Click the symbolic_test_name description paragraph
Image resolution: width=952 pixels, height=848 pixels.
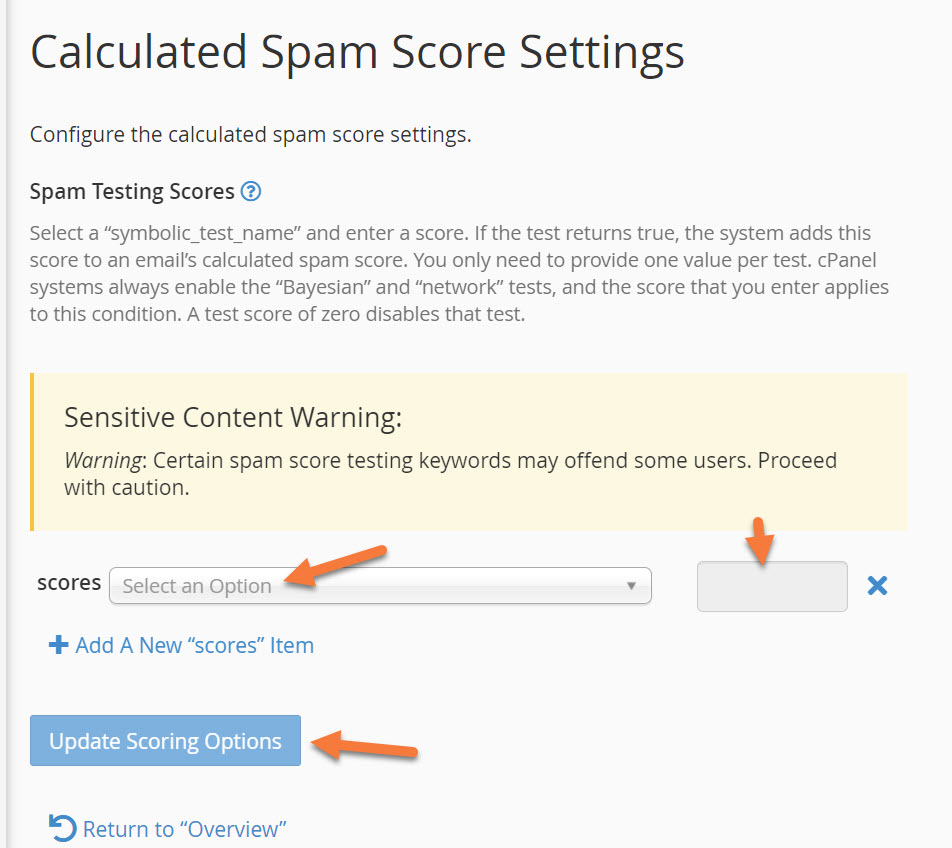pos(459,275)
